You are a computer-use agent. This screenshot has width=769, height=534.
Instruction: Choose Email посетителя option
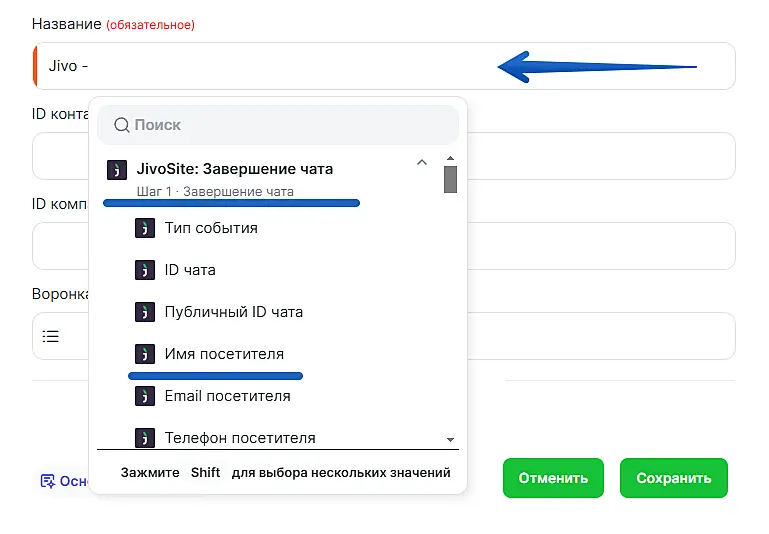pos(227,396)
